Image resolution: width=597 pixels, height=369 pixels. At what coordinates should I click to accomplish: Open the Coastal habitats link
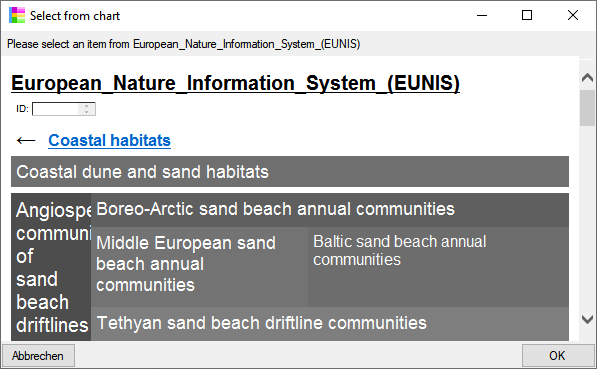point(109,141)
